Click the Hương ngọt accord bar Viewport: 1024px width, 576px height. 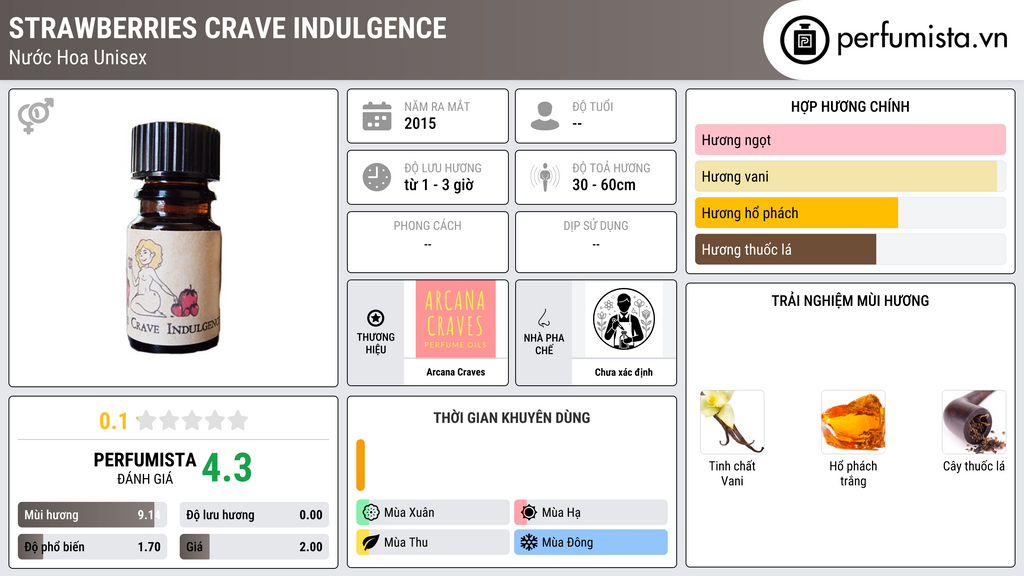(x=850, y=140)
